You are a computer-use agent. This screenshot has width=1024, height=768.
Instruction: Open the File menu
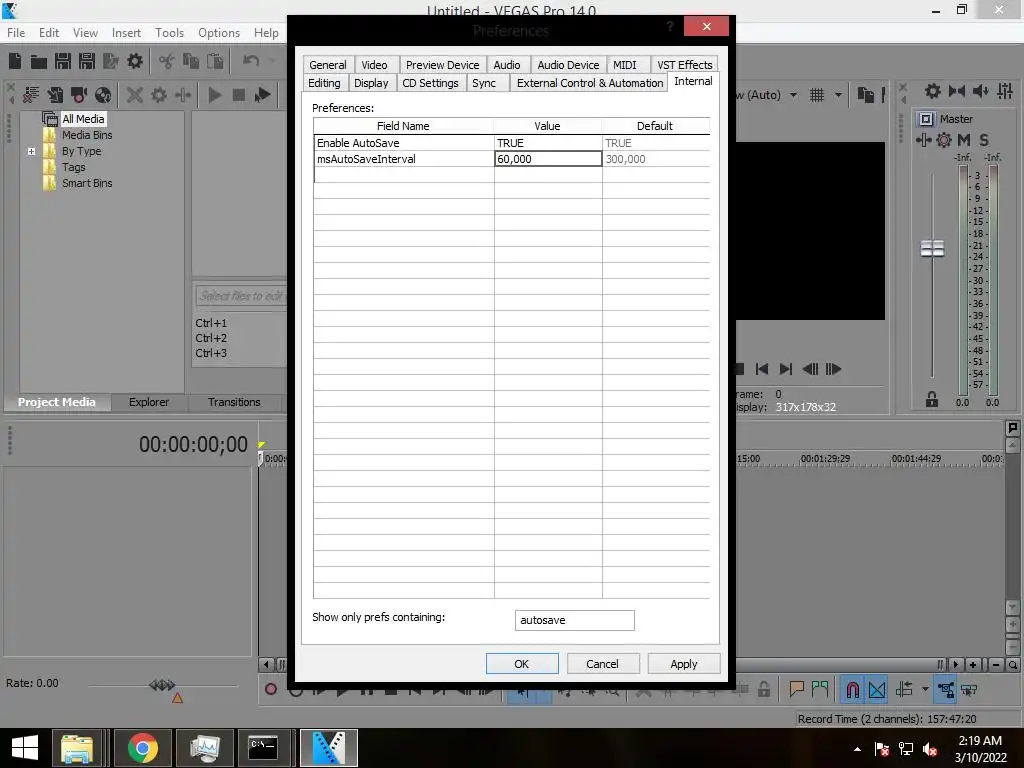pos(16,33)
